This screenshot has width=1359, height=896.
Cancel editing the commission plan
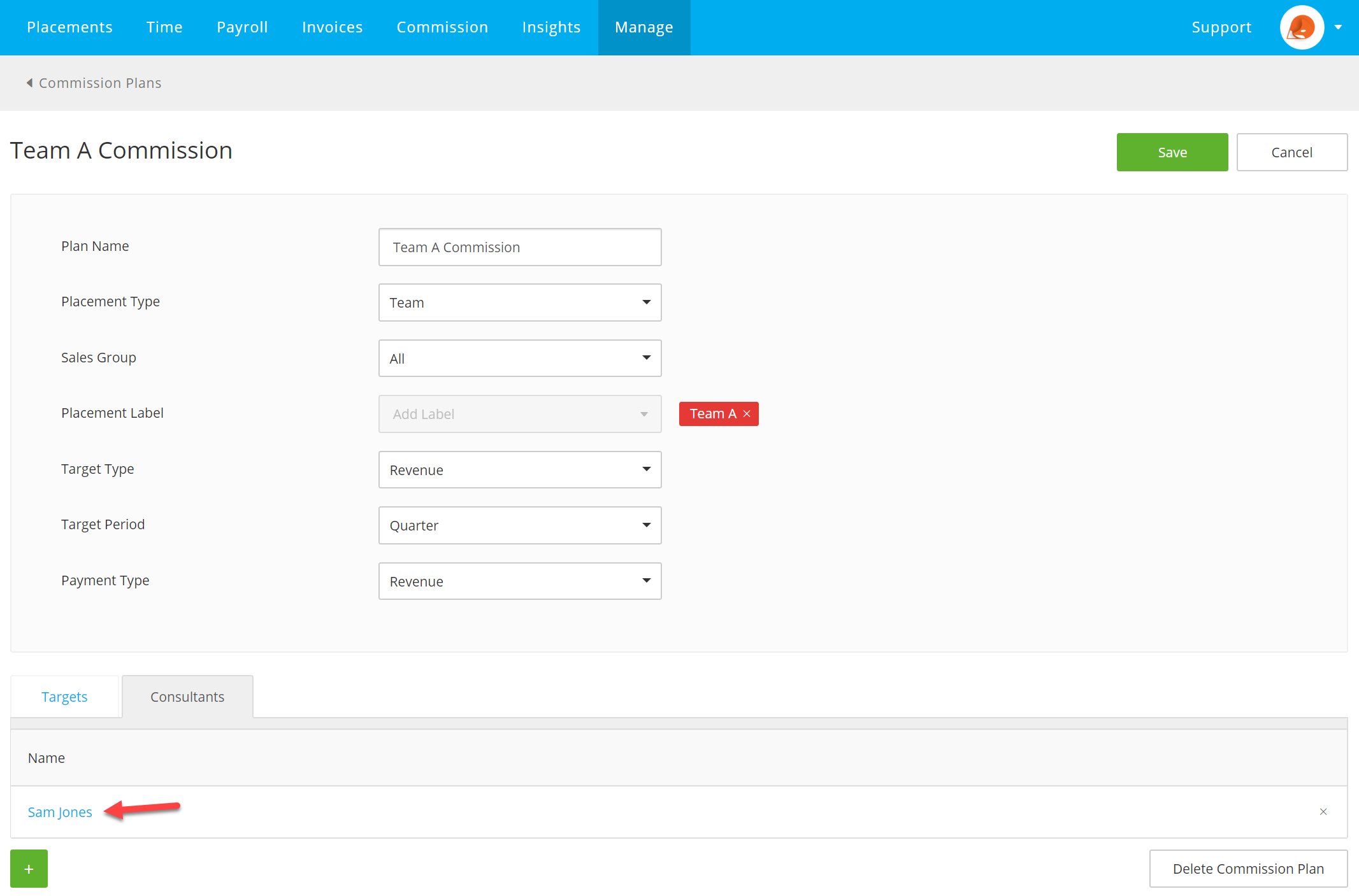pyautogui.click(x=1291, y=152)
